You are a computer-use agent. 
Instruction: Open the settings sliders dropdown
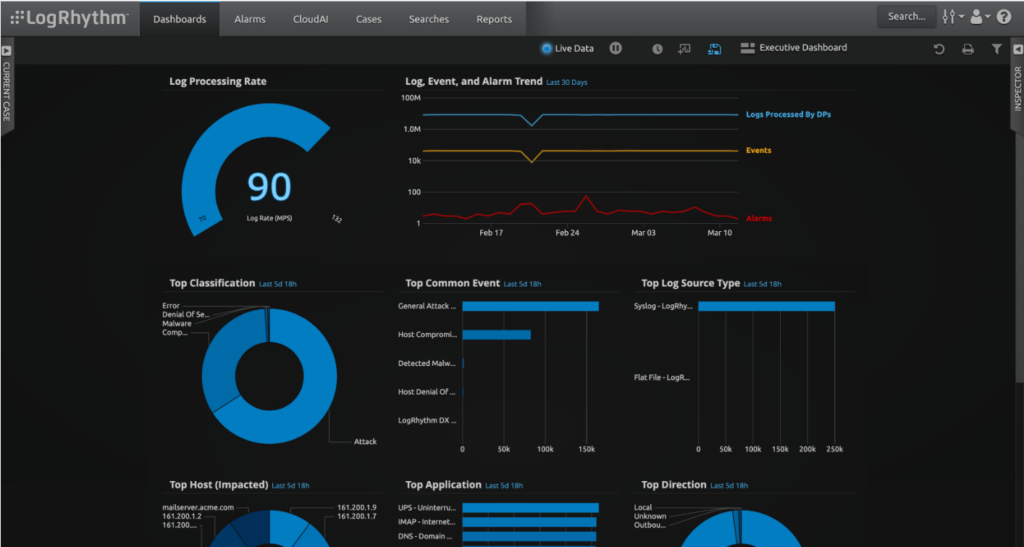point(953,17)
